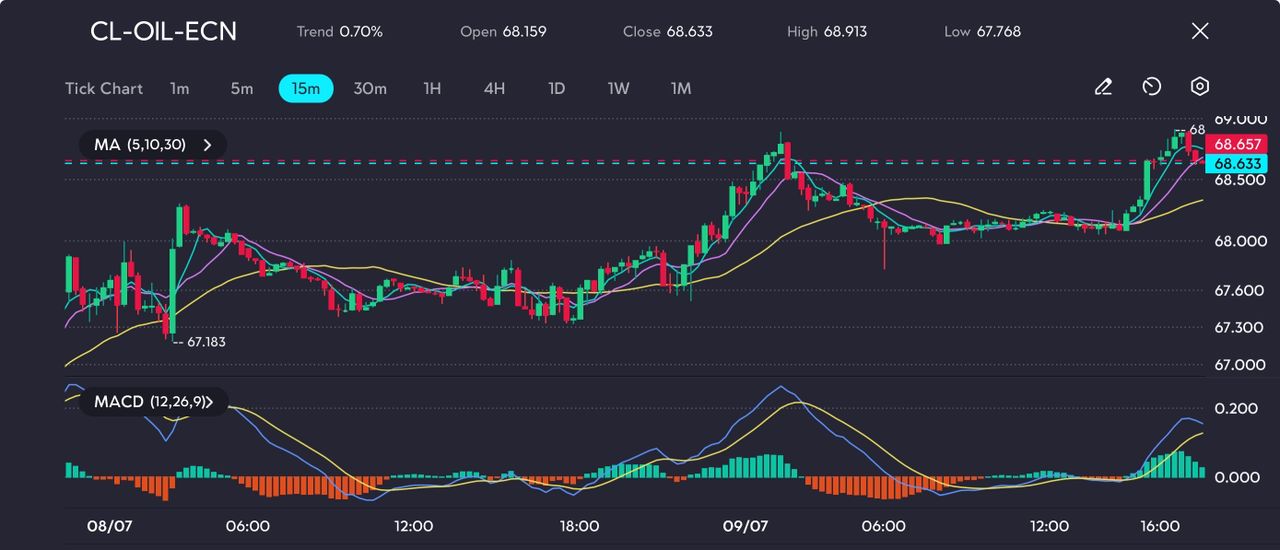The width and height of the screenshot is (1280, 550).
Task: Expand the MACD (12,26,9) indicator
Action: pos(152,402)
